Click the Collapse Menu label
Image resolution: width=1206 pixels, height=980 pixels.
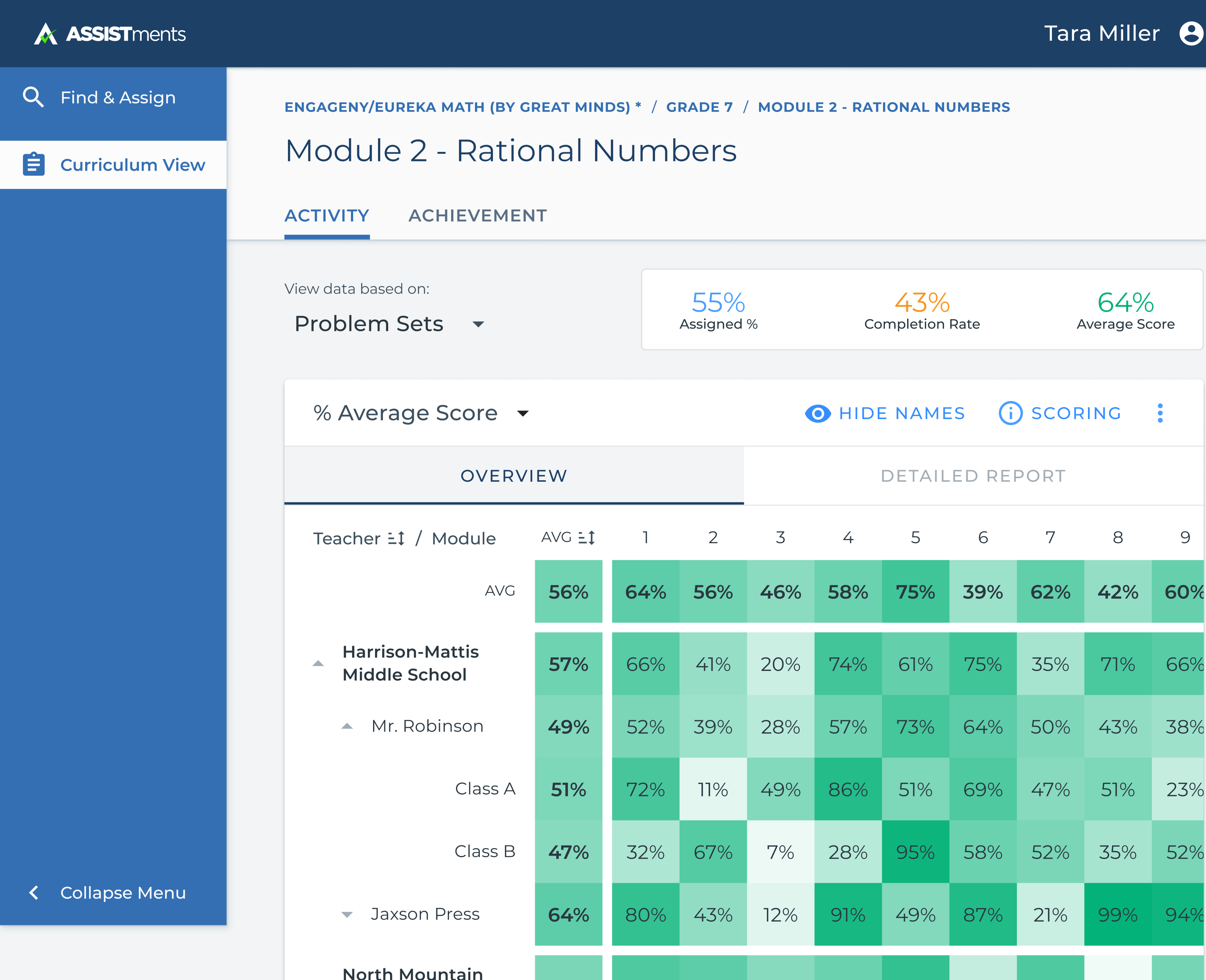click(x=123, y=893)
